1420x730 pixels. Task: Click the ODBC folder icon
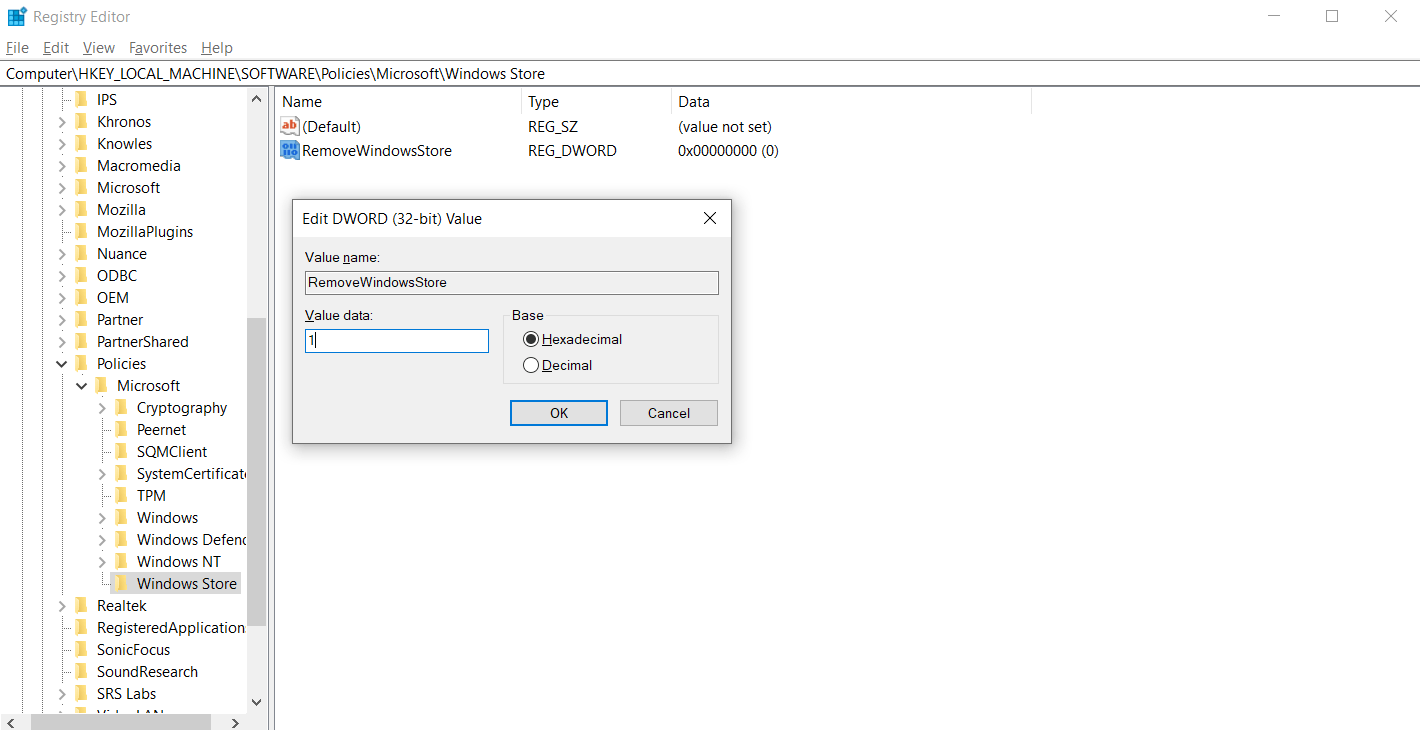(x=82, y=275)
